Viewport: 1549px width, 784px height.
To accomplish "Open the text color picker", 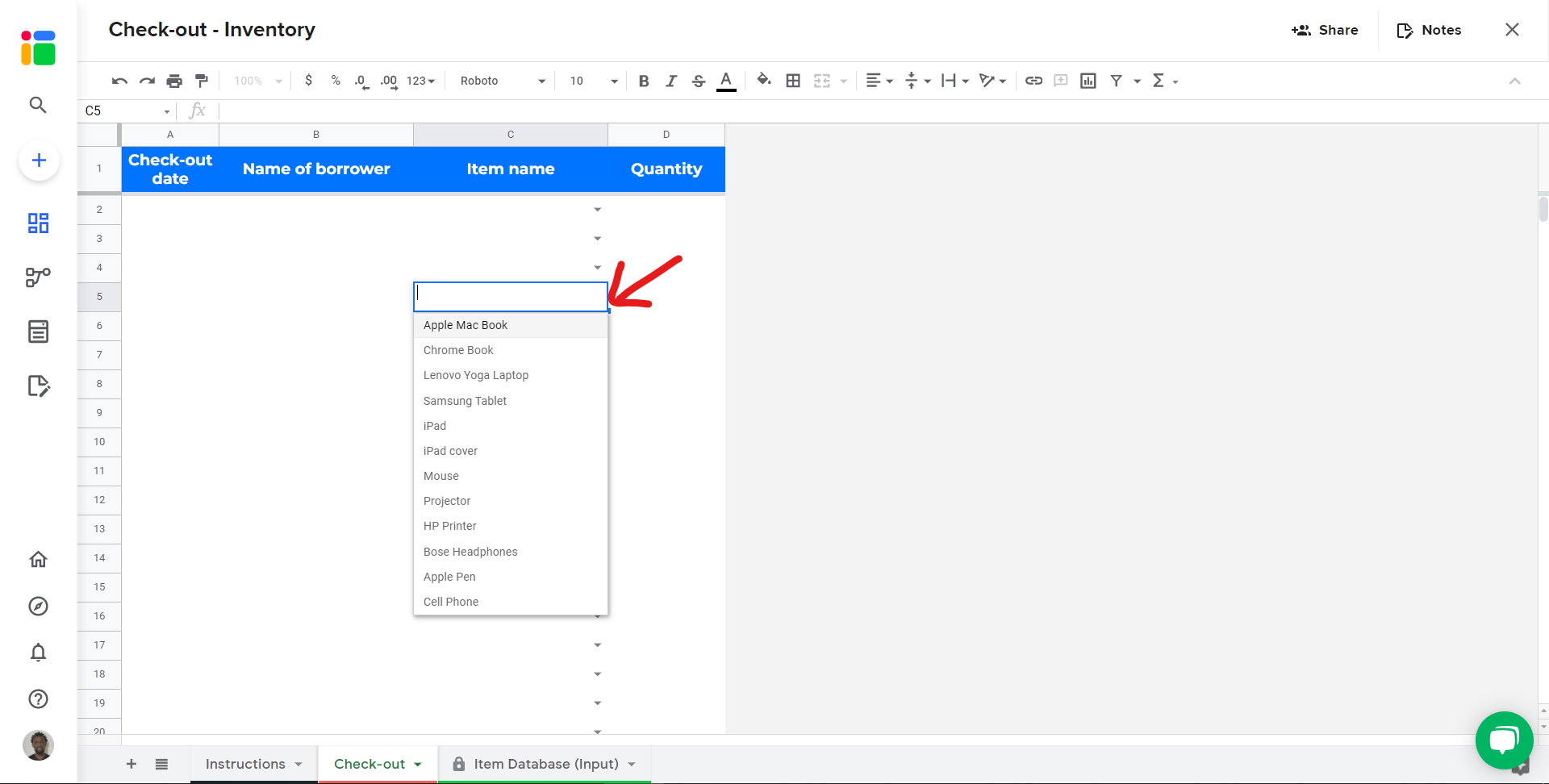I will [726, 81].
